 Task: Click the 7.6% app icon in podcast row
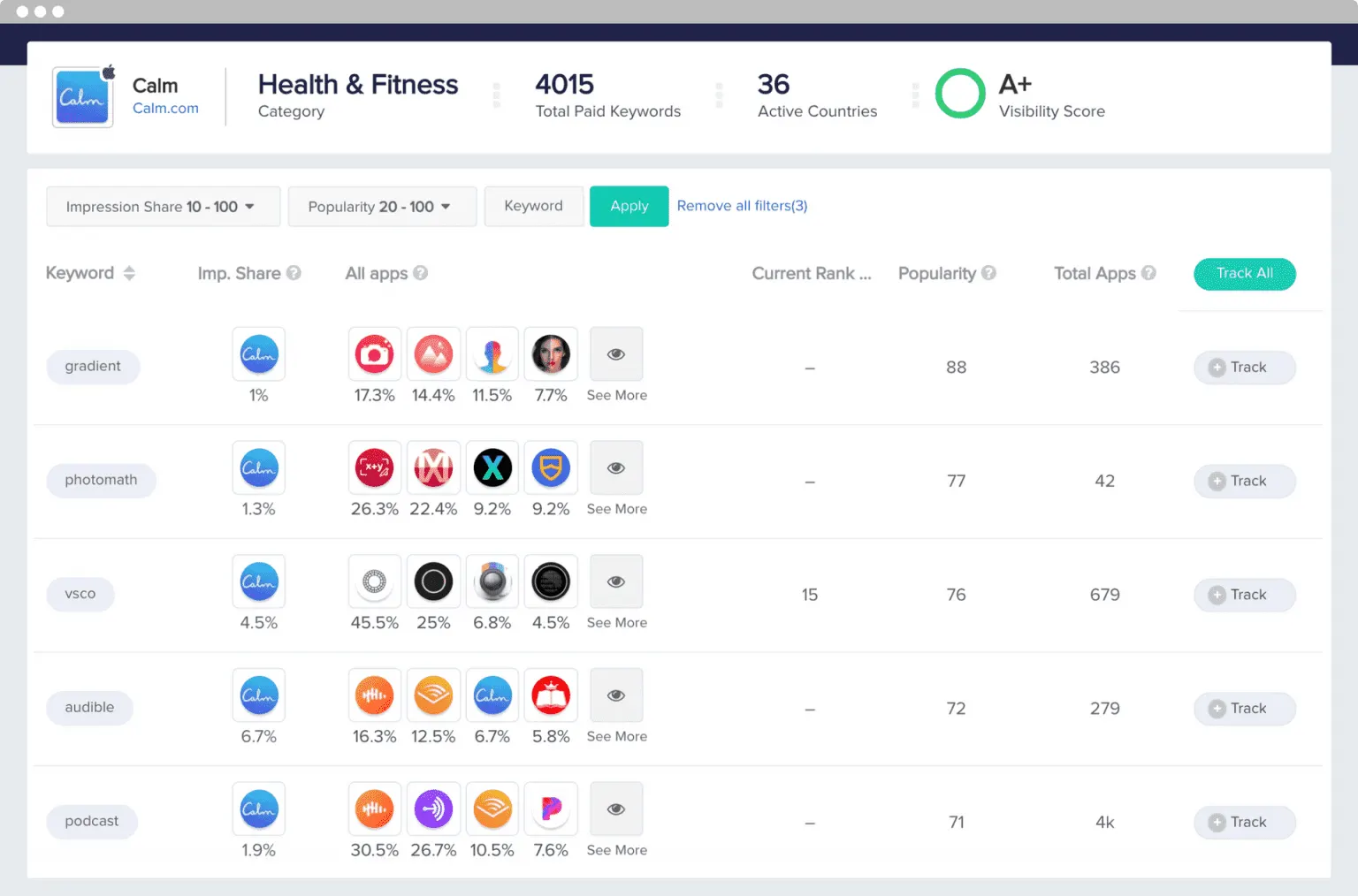click(551, 809)
